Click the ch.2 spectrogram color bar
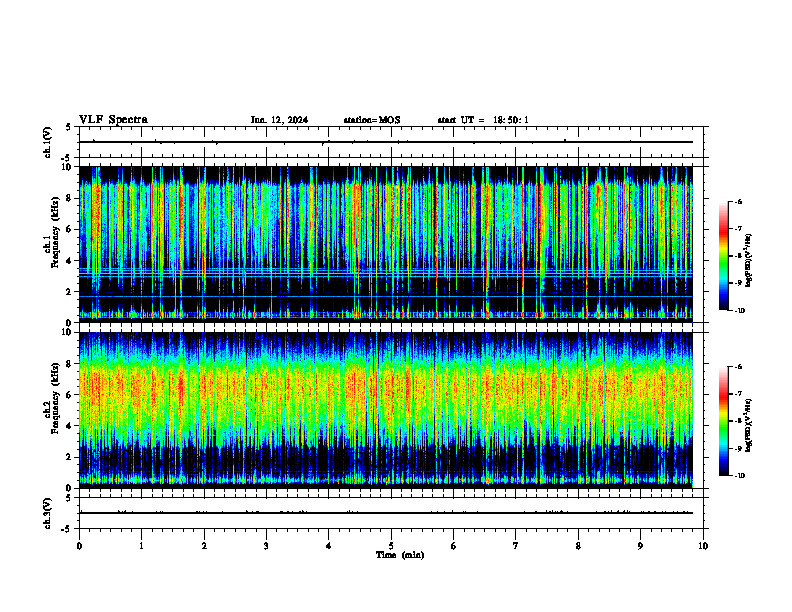This screenshot has width=792, height=612. [723, 421]
